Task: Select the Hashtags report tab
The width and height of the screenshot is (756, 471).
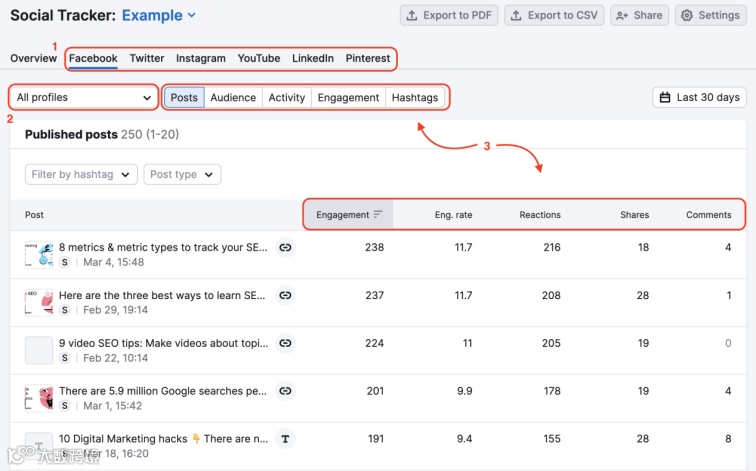Action: 415,97
